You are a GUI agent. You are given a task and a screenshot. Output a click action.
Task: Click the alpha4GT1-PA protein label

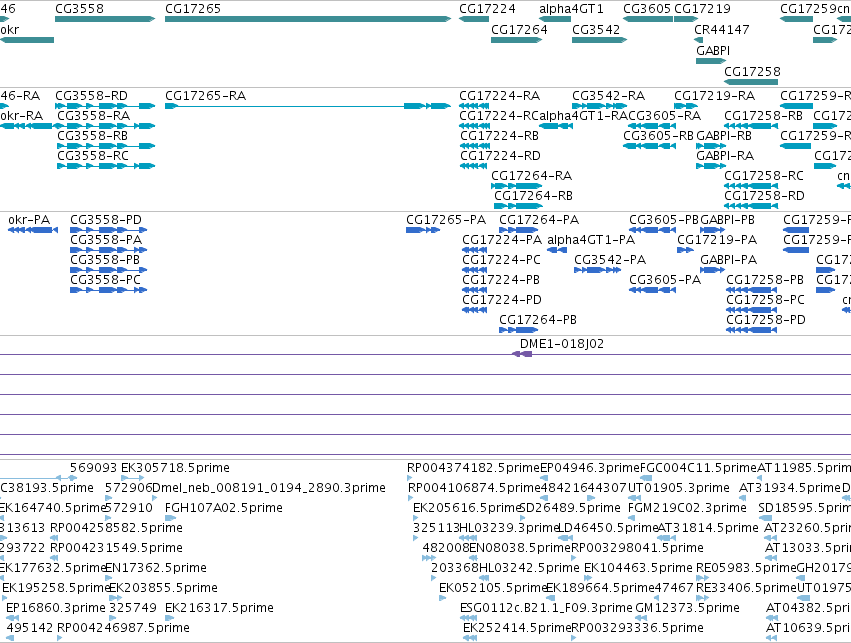(x=591, y=240)
